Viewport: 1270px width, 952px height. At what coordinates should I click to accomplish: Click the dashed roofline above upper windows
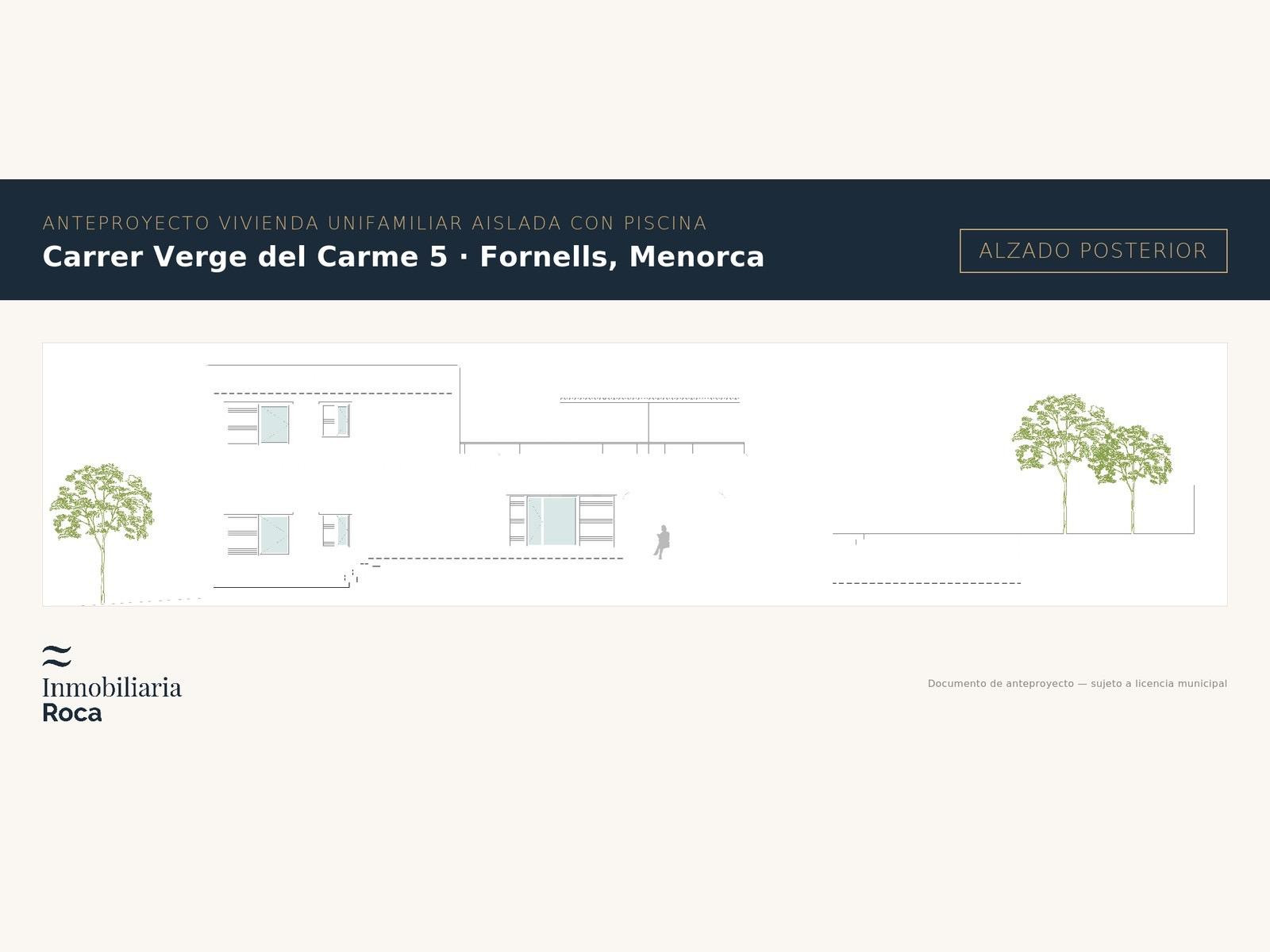(x=333, y=393)
